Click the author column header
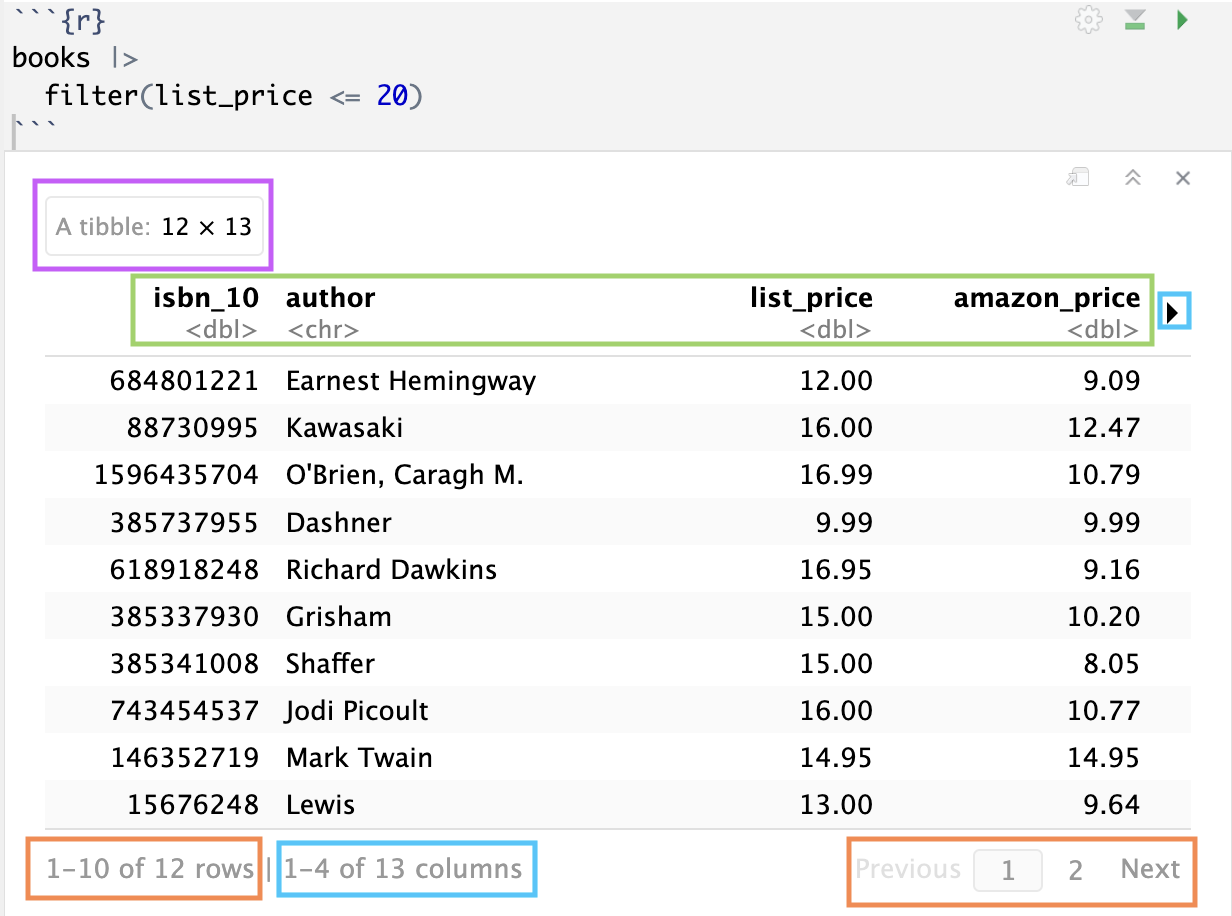This screenshot has width=1232, height=916. pos(331,298)
